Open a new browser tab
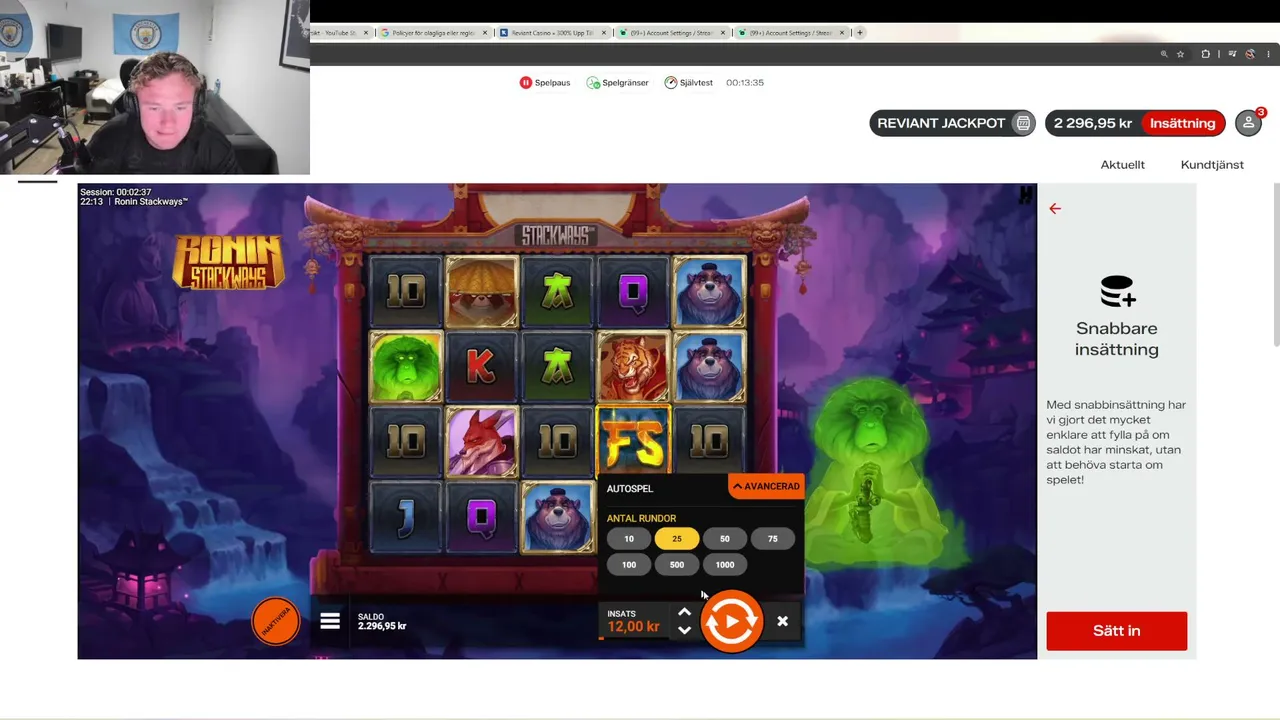Screen dimensions: 1280x720 click(x=859, y=33)
